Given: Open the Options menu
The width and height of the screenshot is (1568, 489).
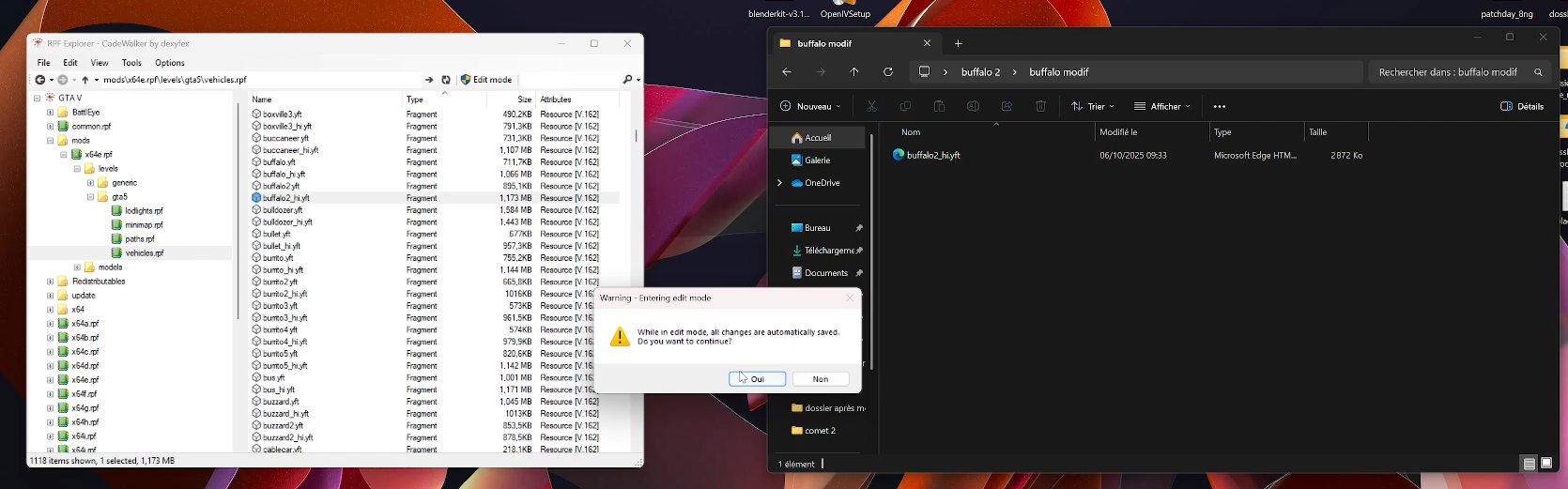Looking at the screenshot, I should pos(170,63).
